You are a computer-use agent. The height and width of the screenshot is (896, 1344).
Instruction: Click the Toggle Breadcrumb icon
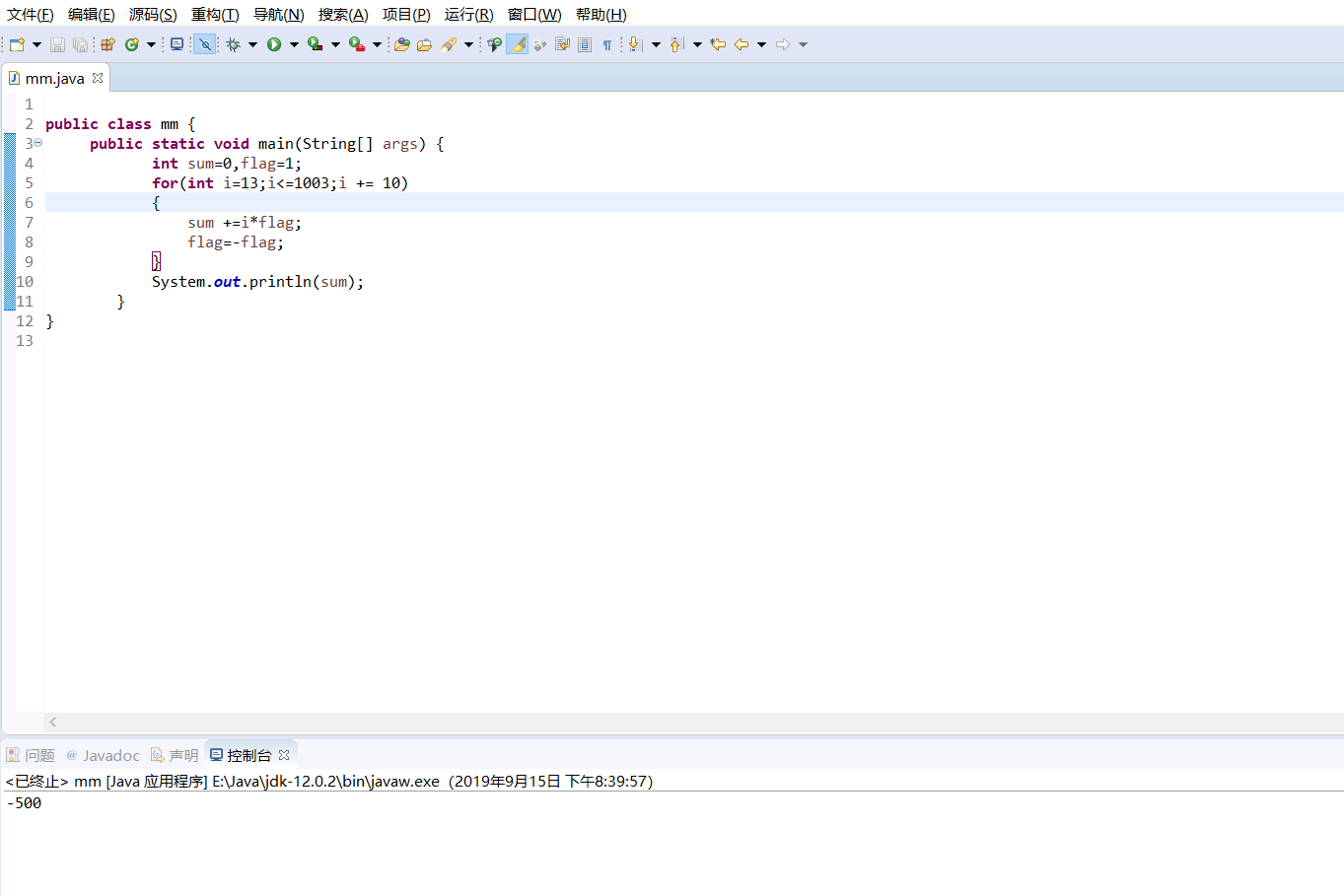tap(494, 44)
